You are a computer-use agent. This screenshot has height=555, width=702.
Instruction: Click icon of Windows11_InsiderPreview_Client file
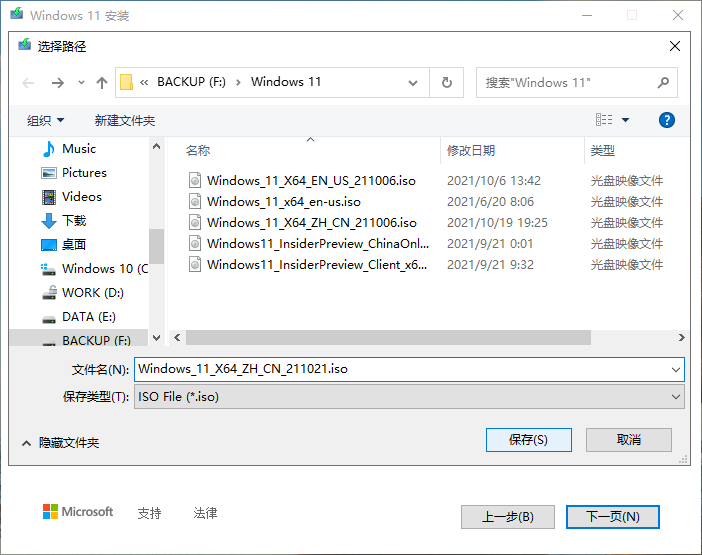click(x=195, y=265)
